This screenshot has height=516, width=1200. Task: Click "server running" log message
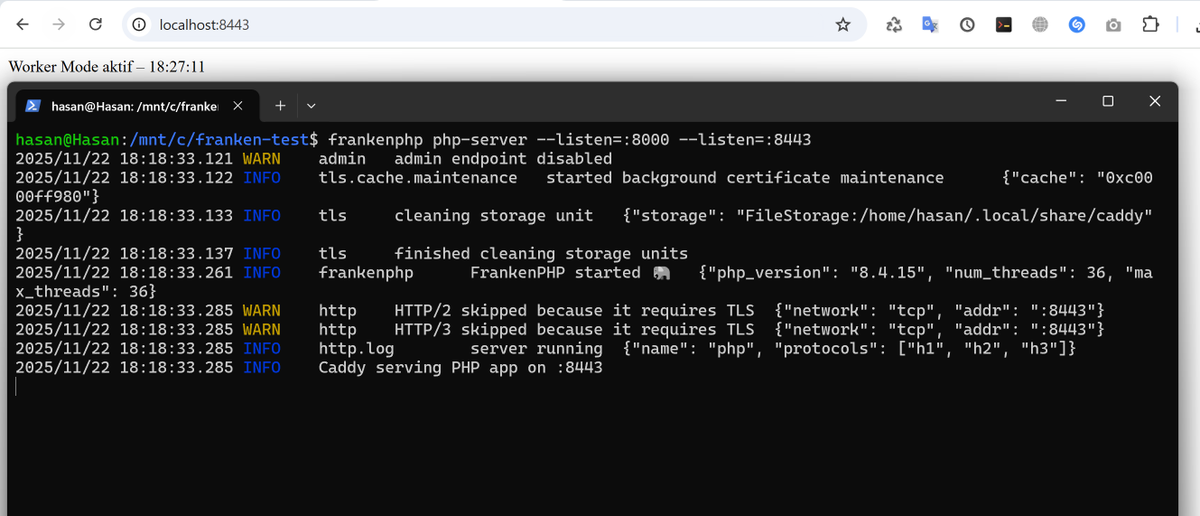(x=536, y=348)
